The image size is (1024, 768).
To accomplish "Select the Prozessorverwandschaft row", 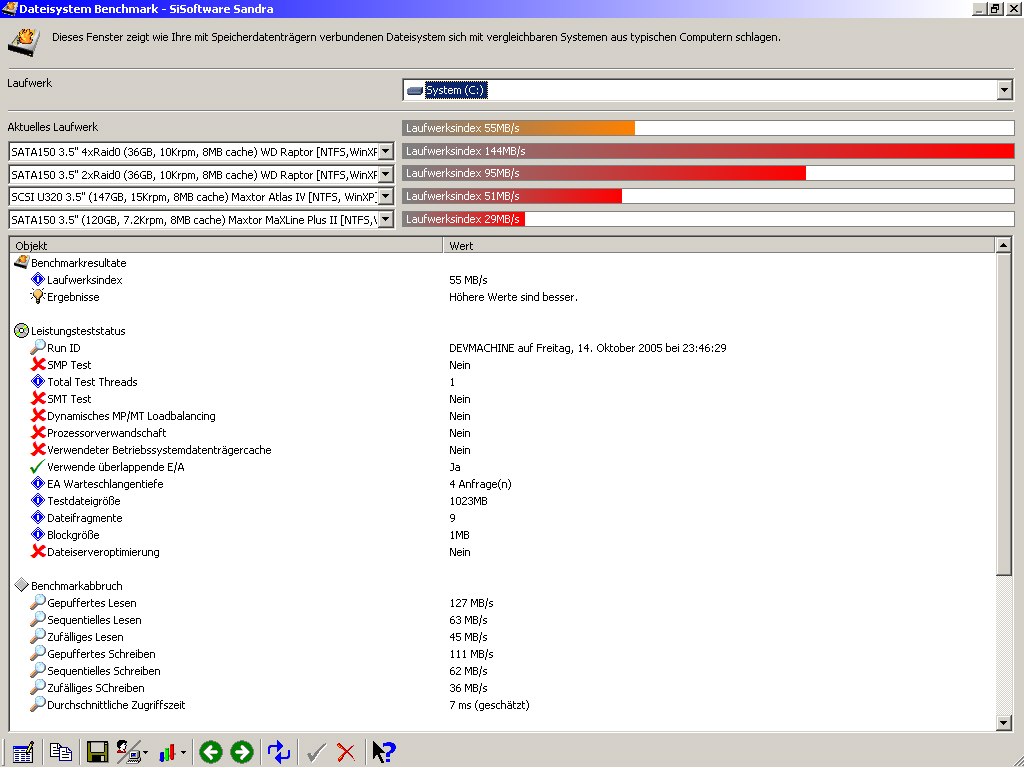I will (x=503, y=432).
